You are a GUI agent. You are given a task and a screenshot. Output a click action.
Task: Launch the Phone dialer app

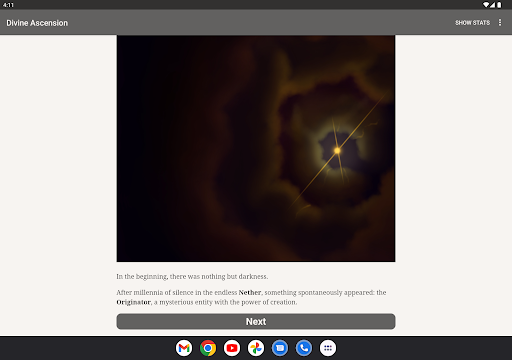click(x=304, y=348)
